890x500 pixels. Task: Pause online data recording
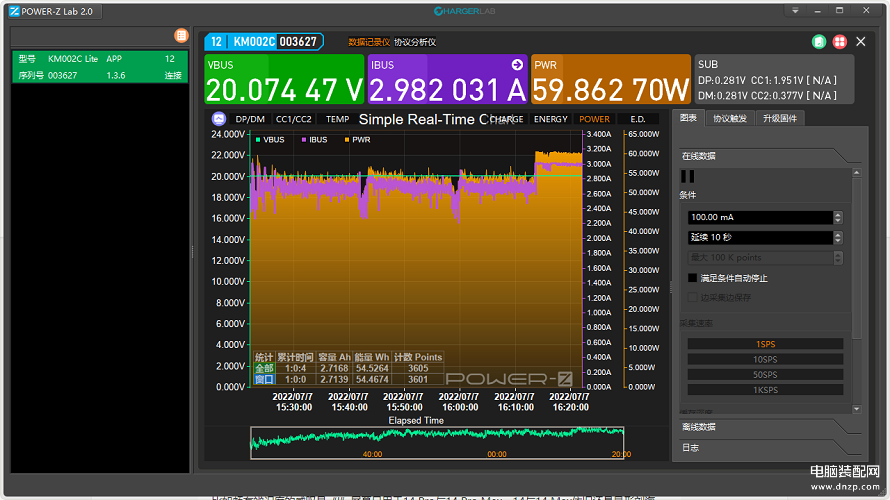[688, 175]
